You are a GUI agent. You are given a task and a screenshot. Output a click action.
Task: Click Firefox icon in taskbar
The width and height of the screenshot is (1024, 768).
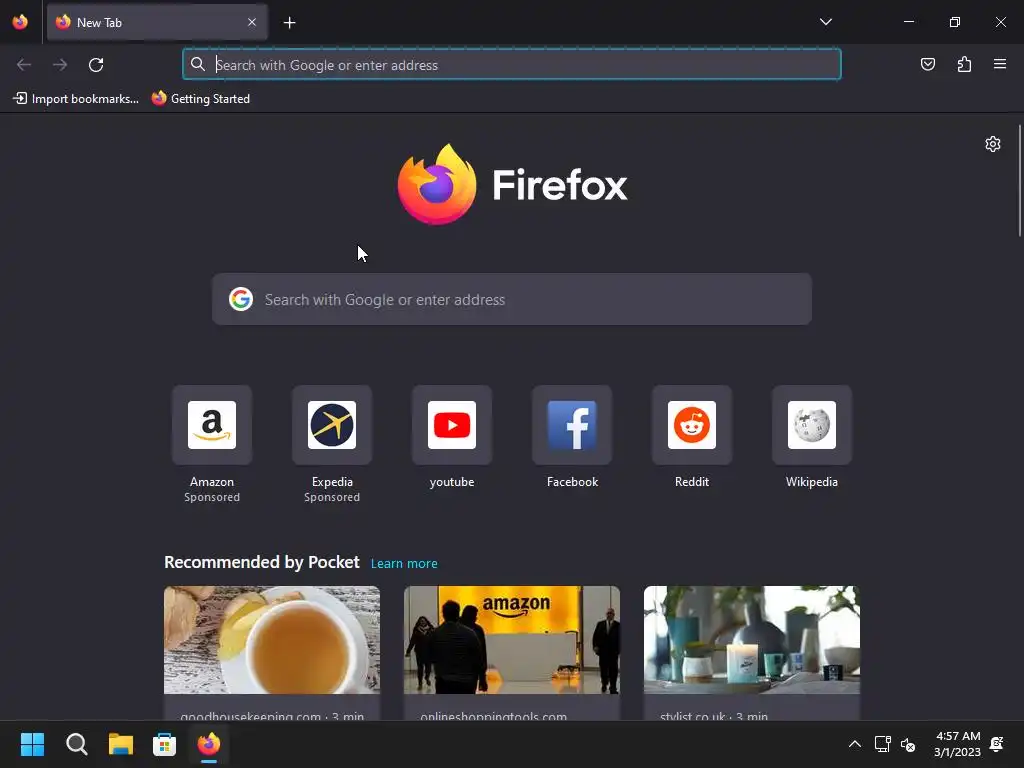[208, 744]
